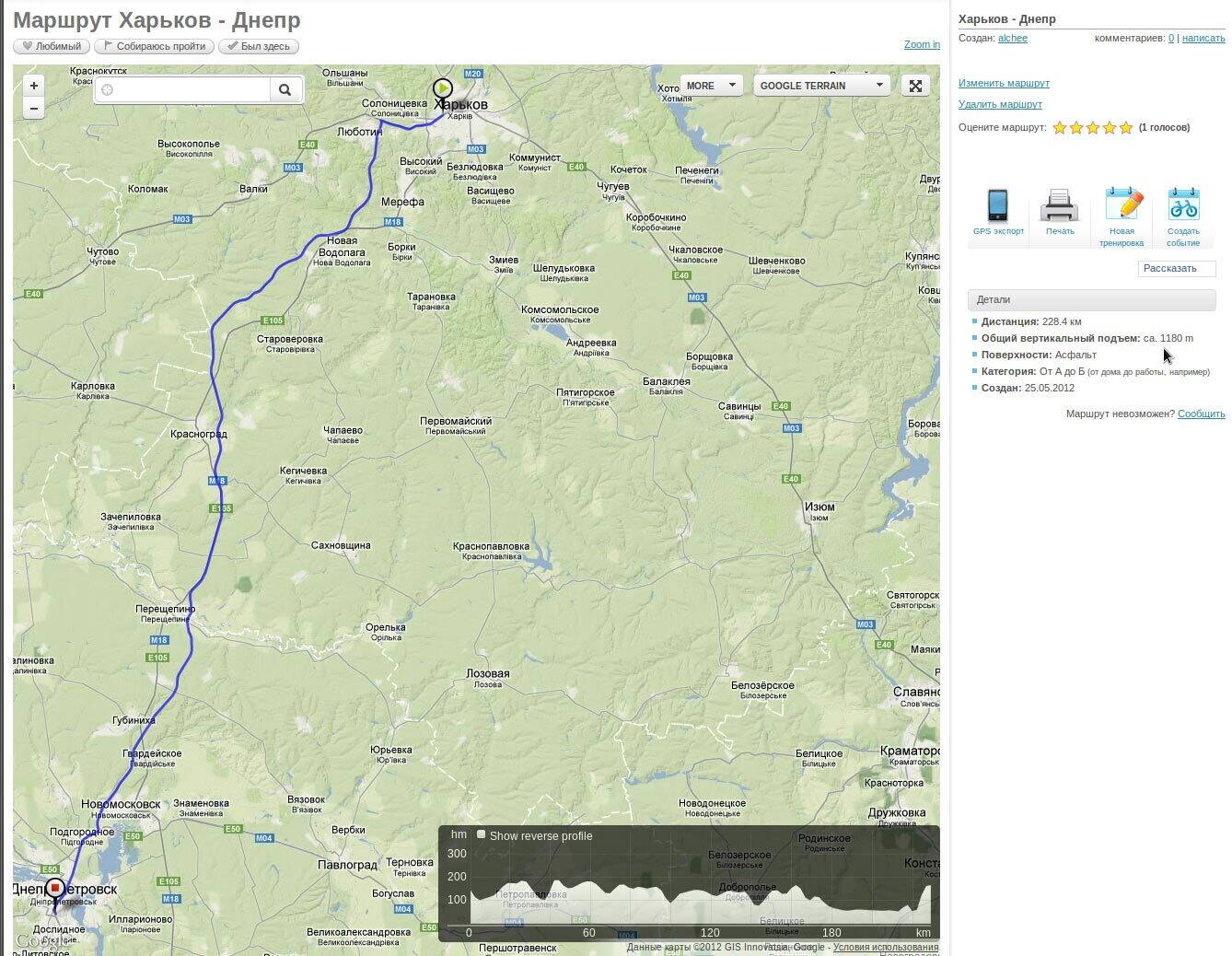Screen dimensions: 1232x956
Task: Toggle the Любимый favorite button
Action: [52, 46]
